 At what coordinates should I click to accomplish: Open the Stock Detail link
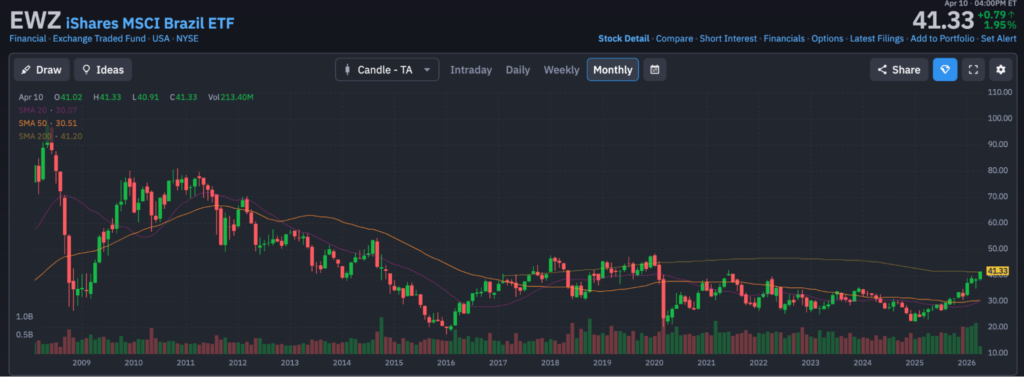(624, 39)
